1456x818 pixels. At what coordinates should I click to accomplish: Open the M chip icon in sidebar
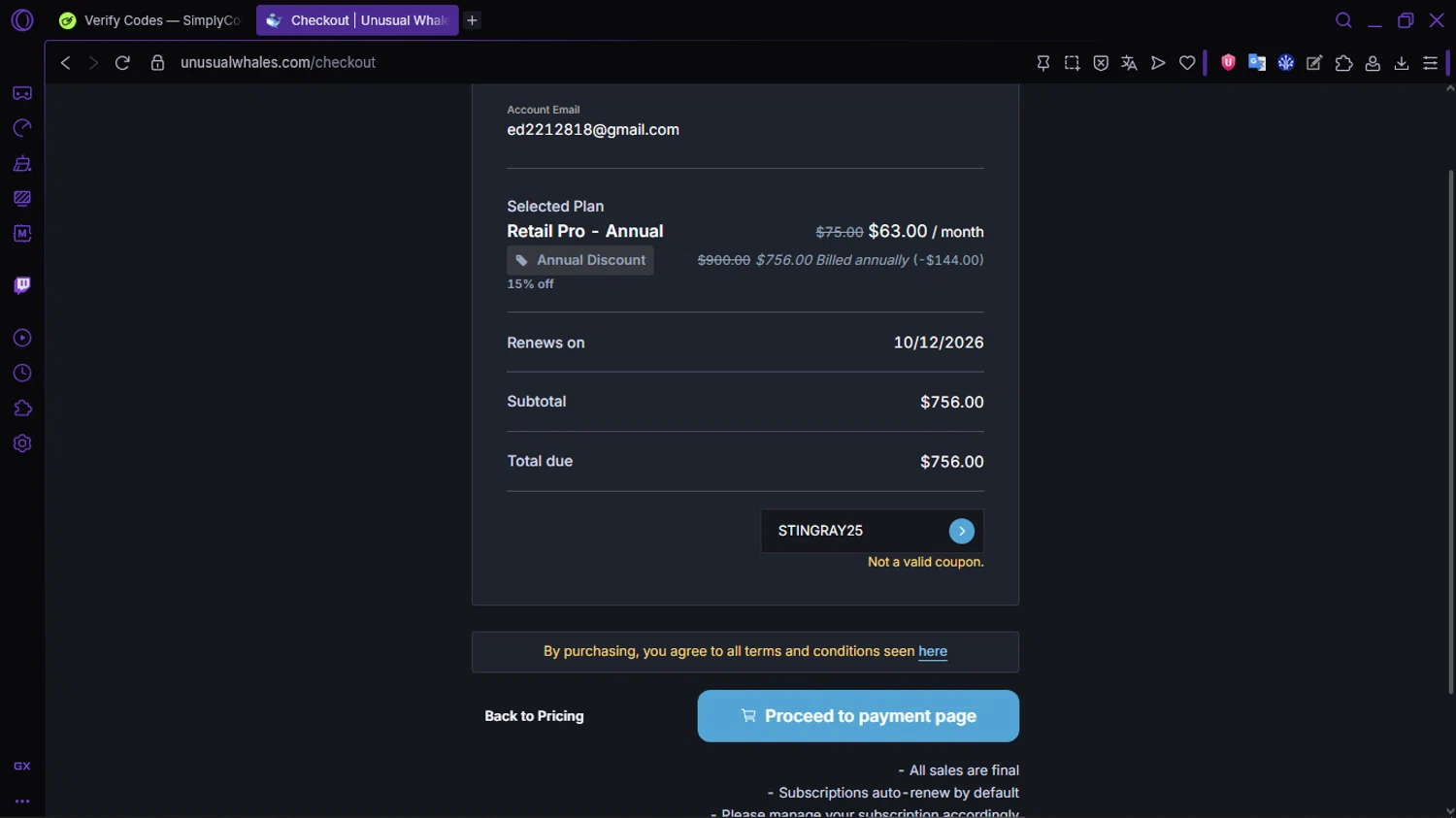22,234
